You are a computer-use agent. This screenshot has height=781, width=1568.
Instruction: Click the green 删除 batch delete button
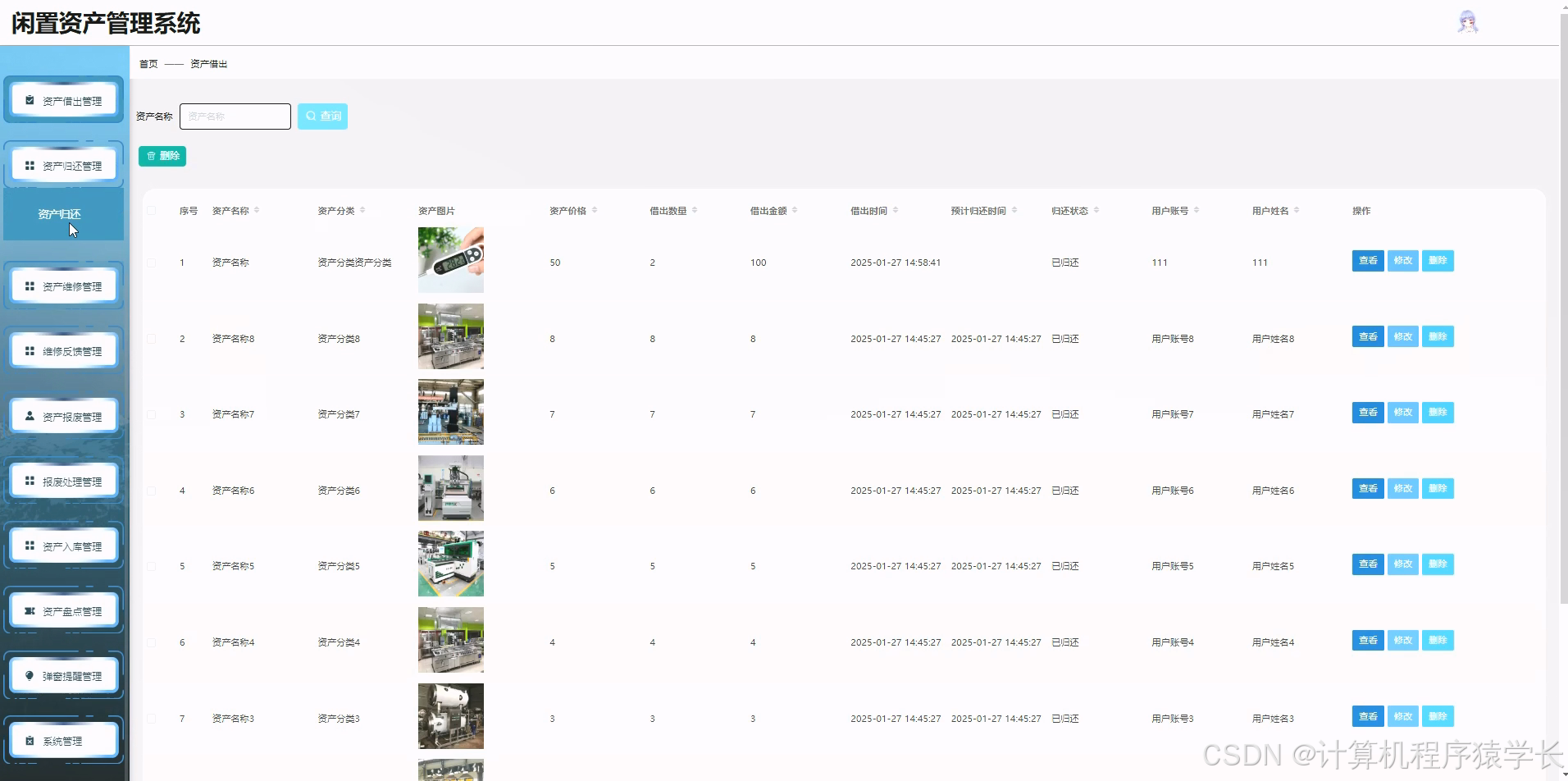tap(162, 156)
